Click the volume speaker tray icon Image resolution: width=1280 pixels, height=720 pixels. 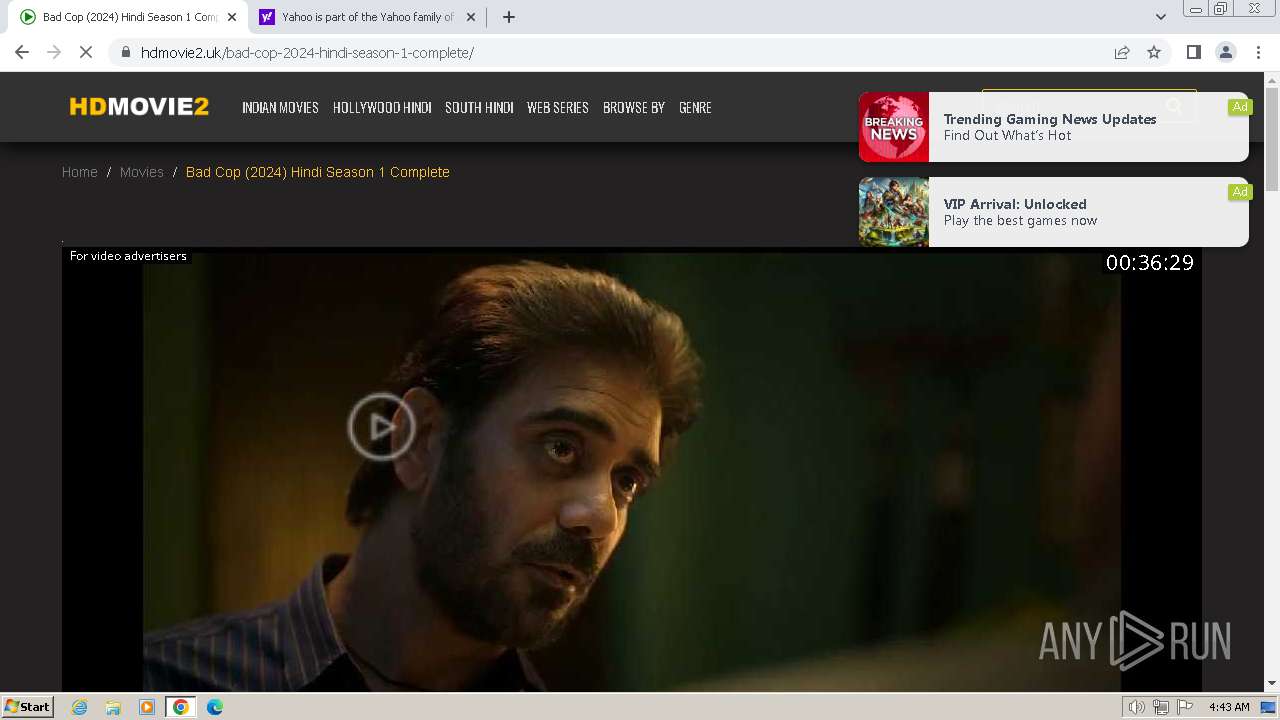tap(1137, 707)
